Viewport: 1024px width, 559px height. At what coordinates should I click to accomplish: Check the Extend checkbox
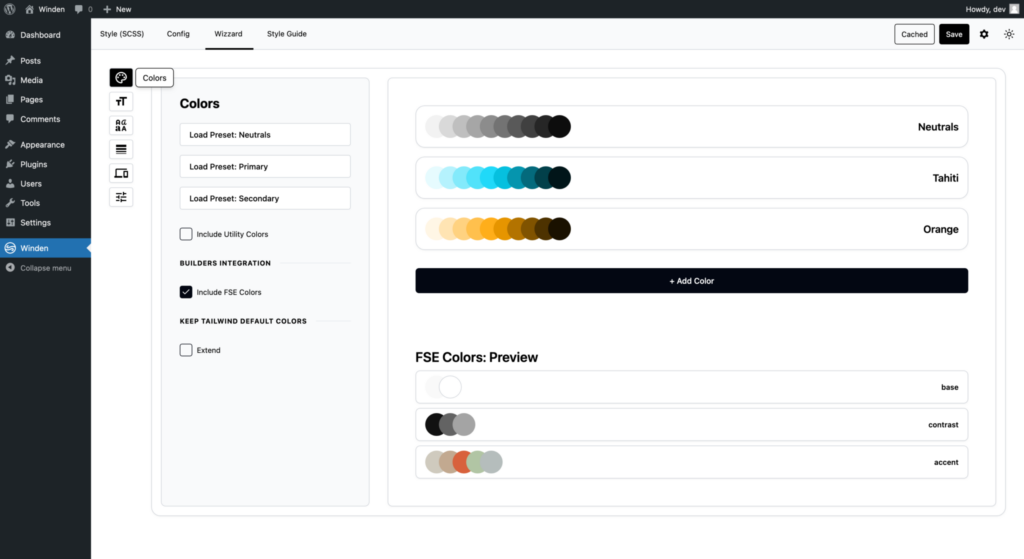pos(186,350)
